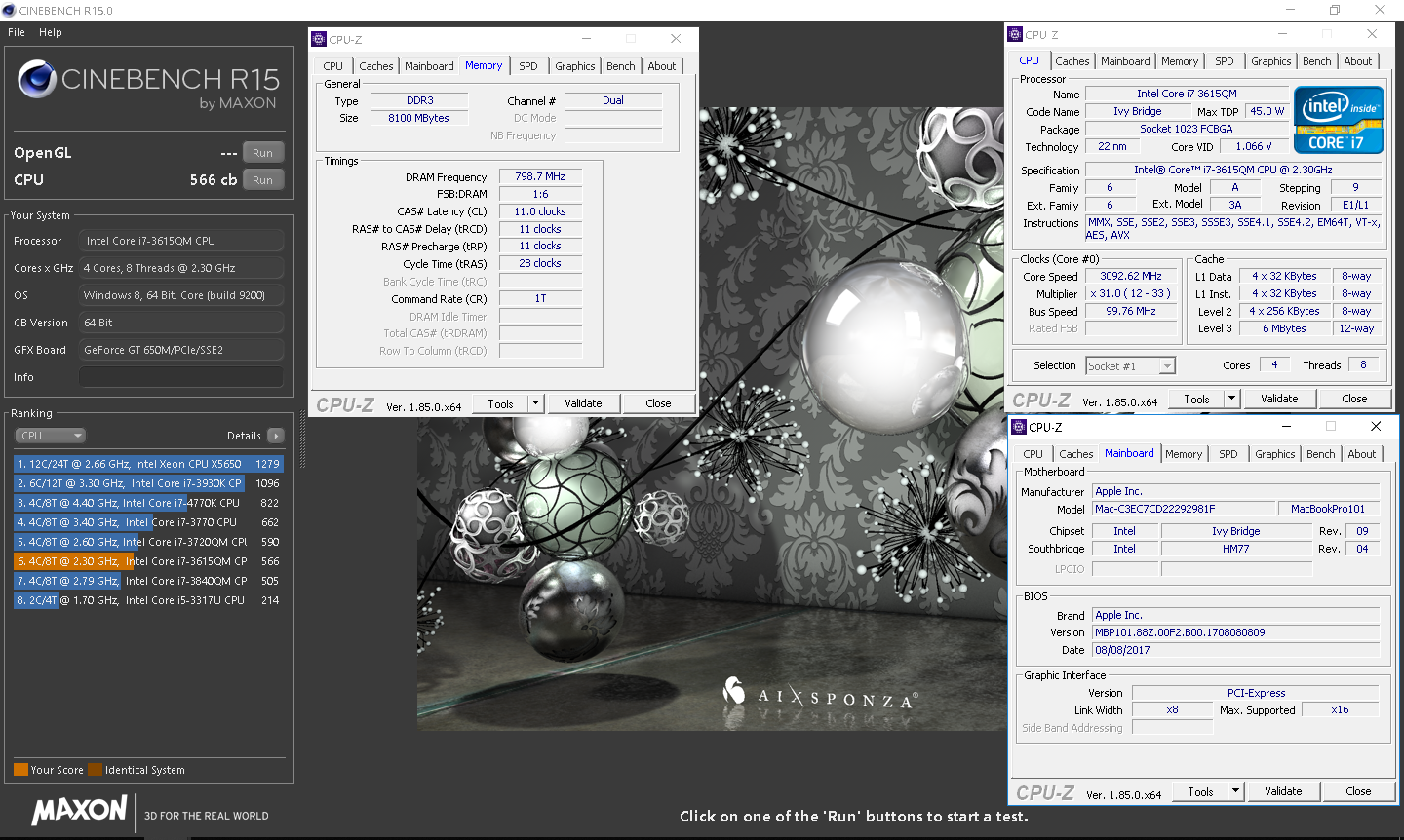The height and width of the screenshot is (840, 1404).
Task: Click the rendered AIXSPONZA benchmark image
Action: (x=711, y=419)
